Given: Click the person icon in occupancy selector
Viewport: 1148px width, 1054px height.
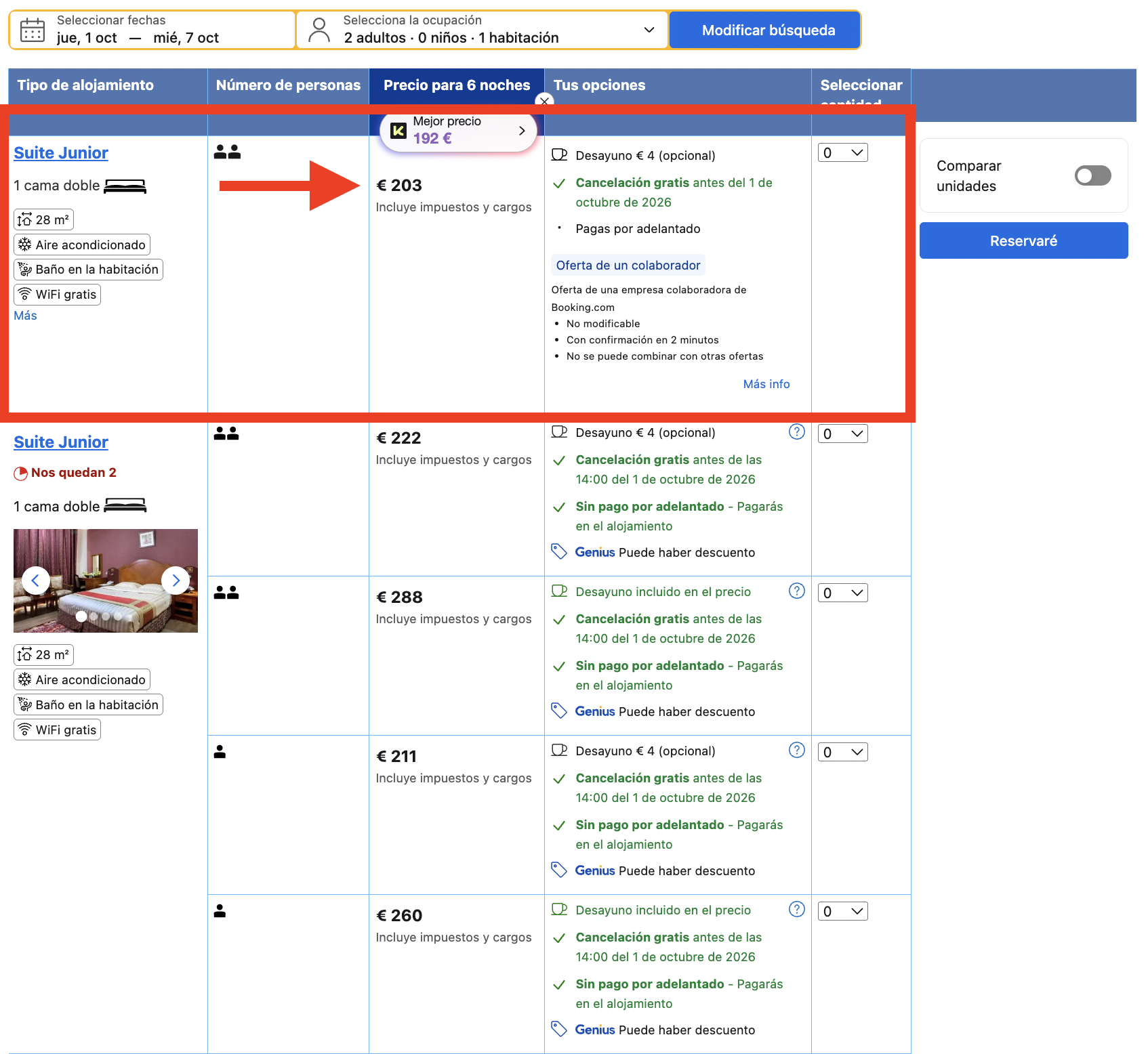Looking at the screenshot, I should pos(319,30).
